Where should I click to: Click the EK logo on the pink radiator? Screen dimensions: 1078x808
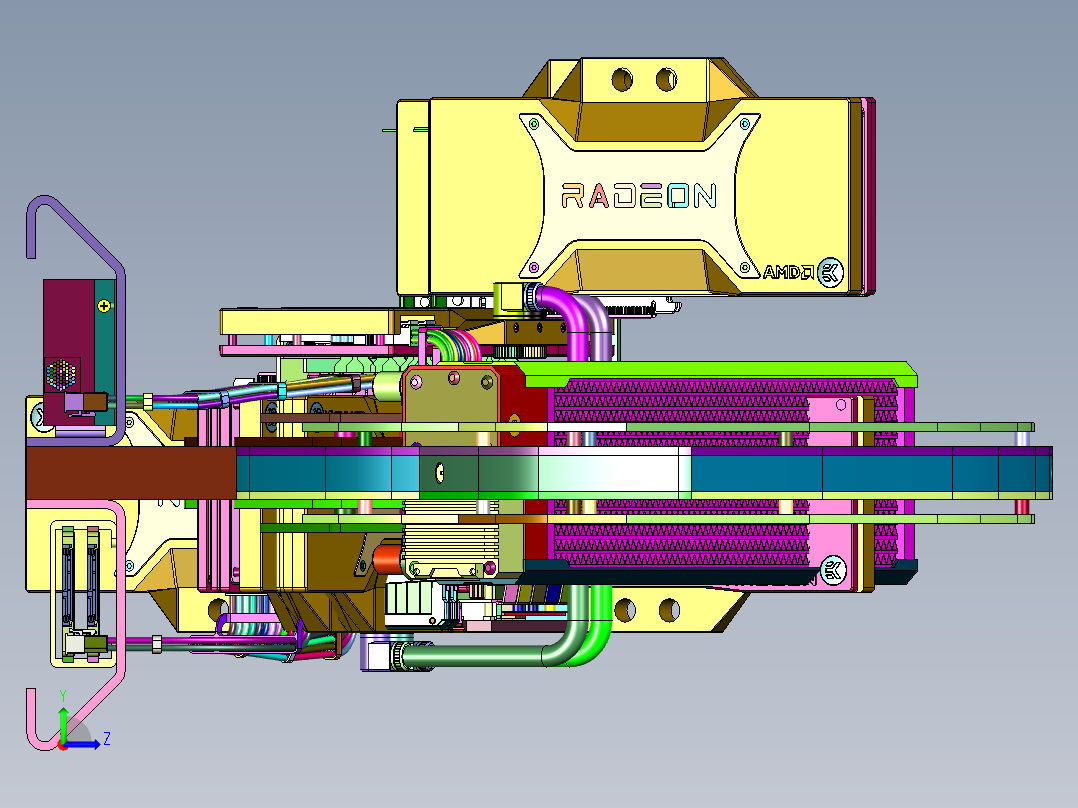pos(833,569)
